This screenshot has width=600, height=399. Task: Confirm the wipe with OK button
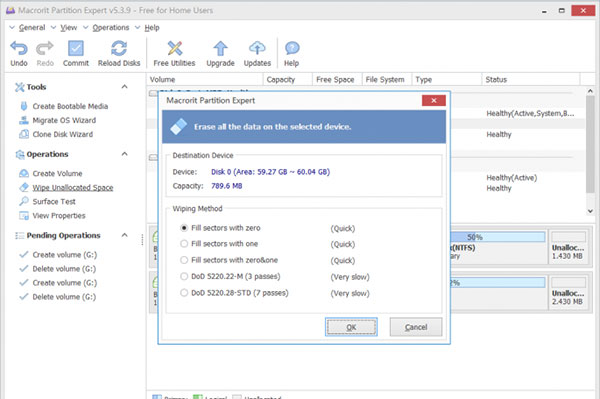[351, 327]
